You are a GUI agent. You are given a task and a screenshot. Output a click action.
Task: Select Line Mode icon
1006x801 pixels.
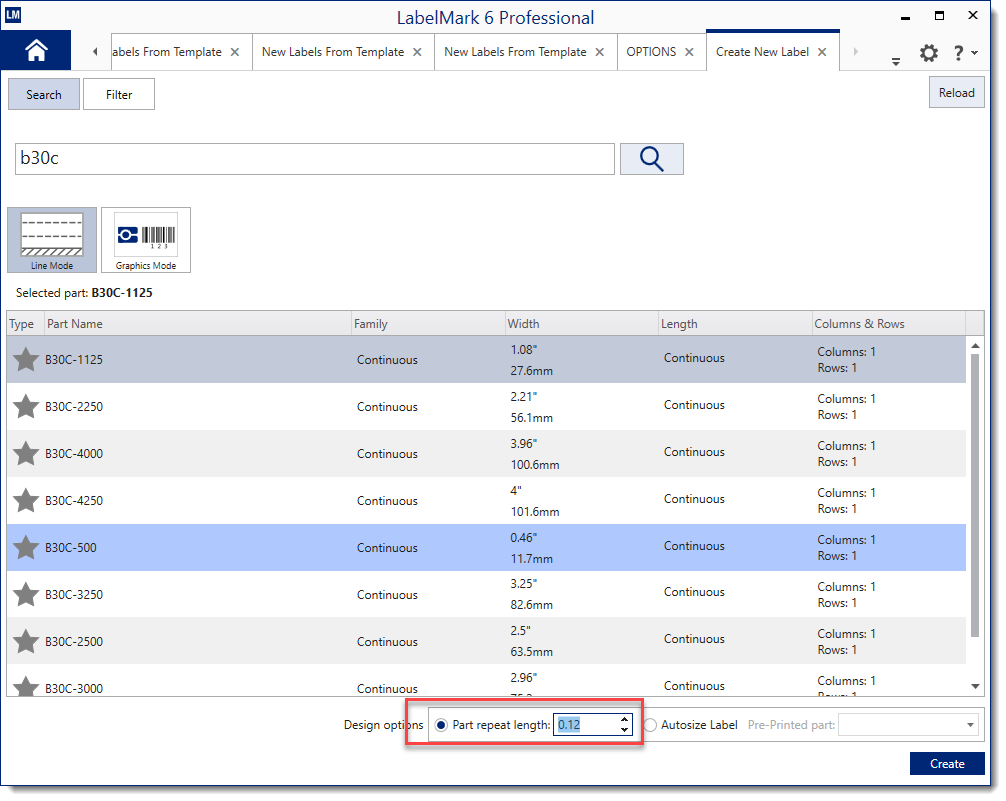tap(52, 240)
